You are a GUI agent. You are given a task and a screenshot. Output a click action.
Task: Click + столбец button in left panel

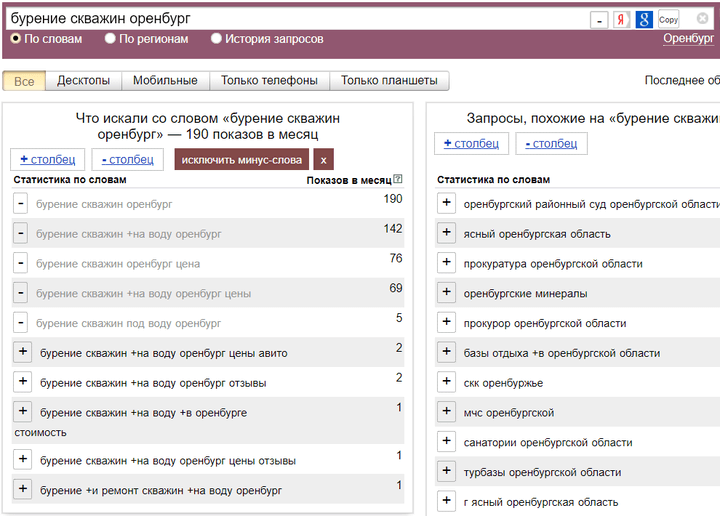47,159
